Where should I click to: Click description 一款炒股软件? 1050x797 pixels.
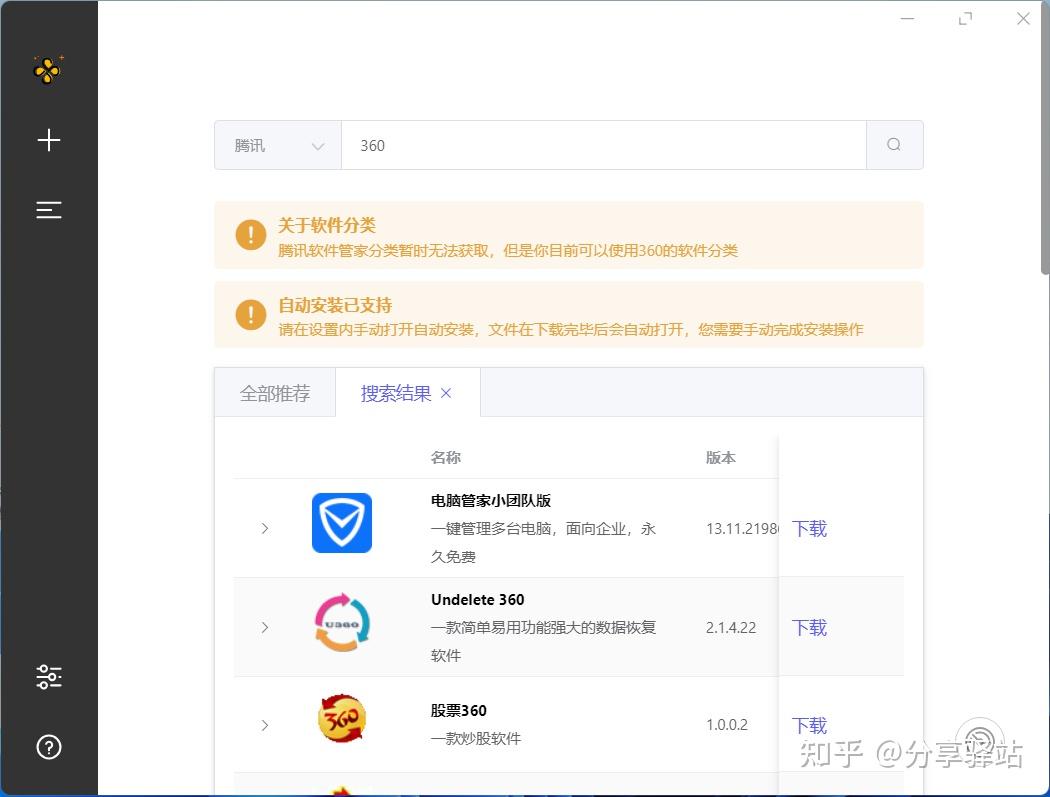point(475,739)
